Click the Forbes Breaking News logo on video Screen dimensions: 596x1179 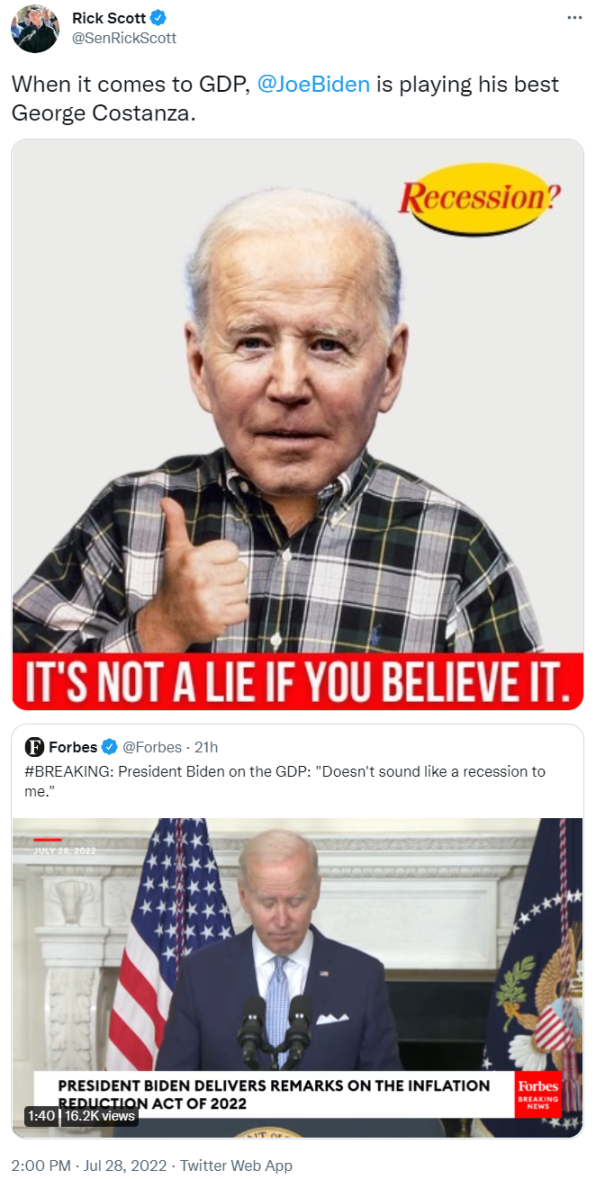(x=538, y=1094)
